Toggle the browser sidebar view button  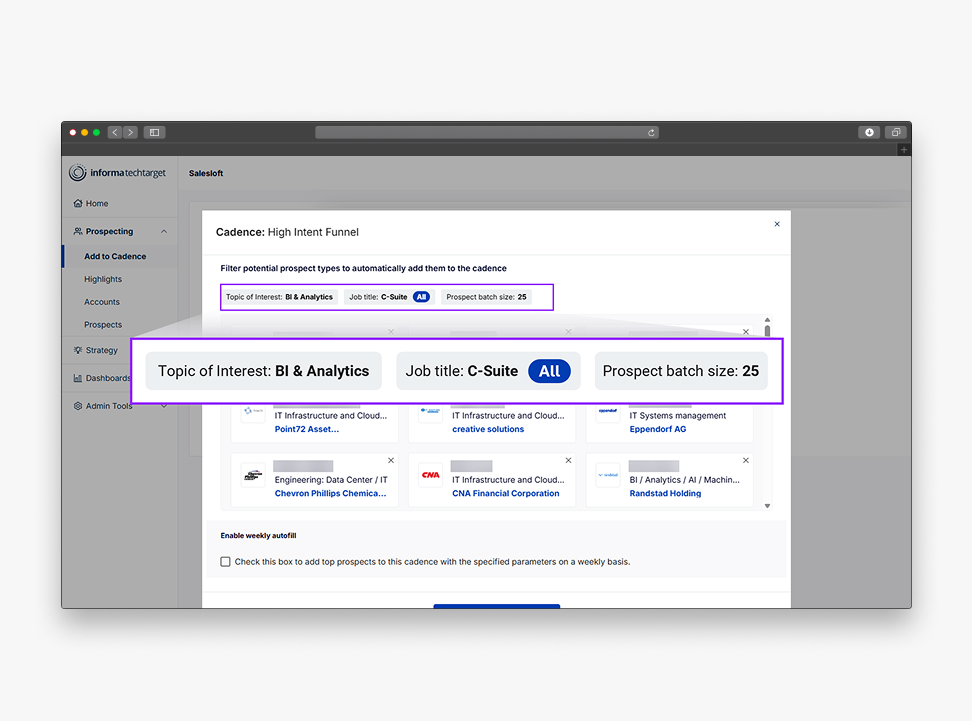[x=154, y=132]
